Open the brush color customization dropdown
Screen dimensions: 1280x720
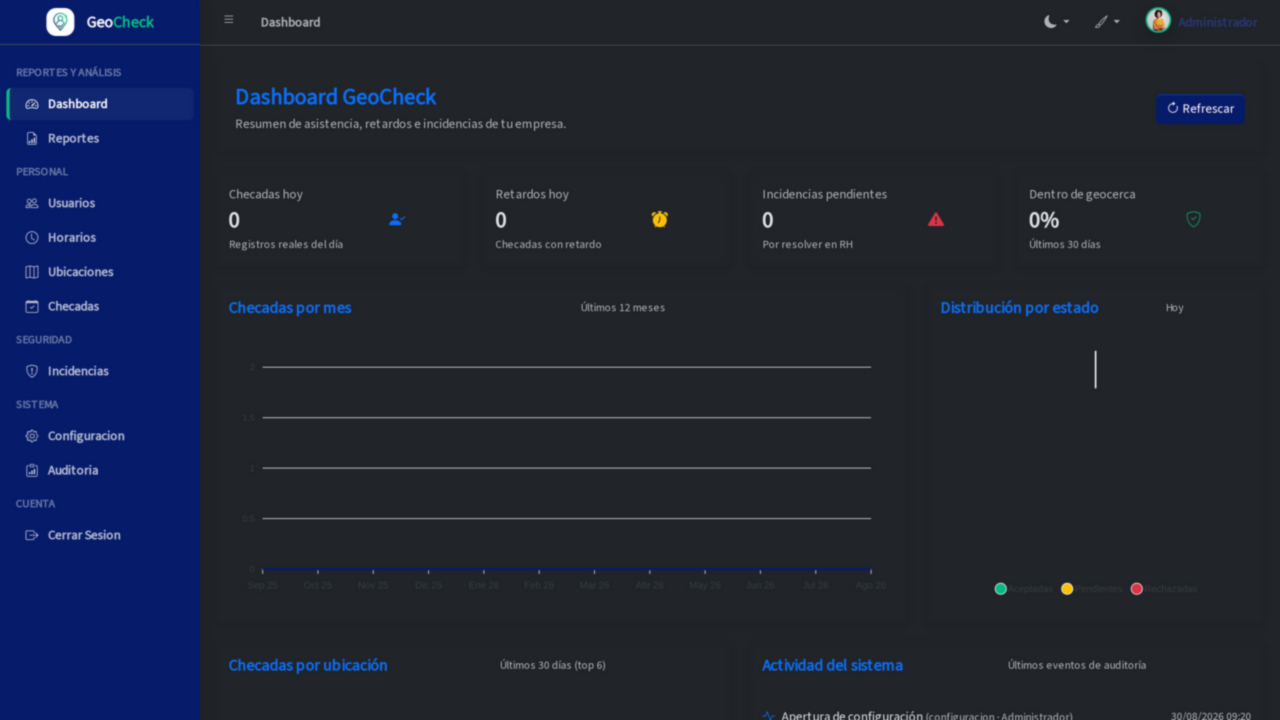coord(1107,22)
